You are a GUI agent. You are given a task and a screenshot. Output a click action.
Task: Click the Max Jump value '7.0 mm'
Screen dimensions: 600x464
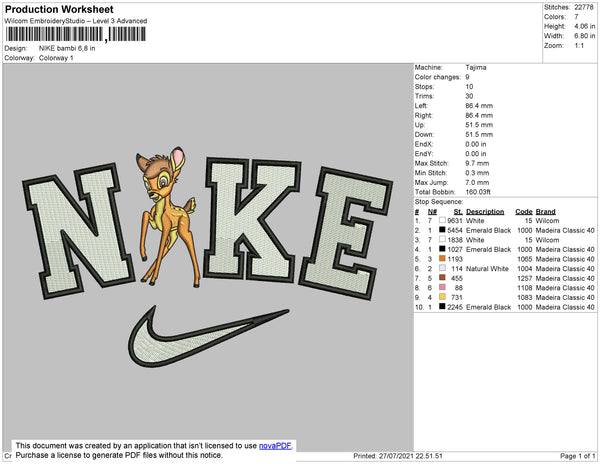pos(477,182)
